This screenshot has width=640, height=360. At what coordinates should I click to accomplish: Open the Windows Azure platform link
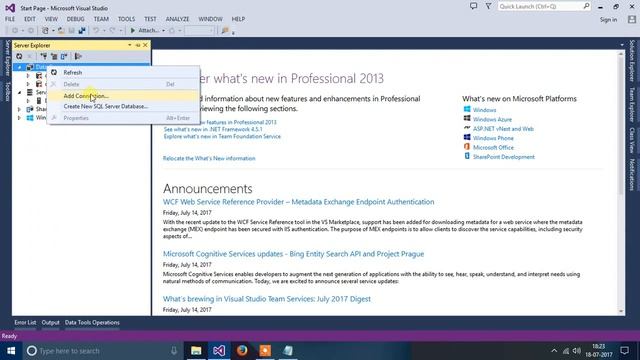click(492, 120)
